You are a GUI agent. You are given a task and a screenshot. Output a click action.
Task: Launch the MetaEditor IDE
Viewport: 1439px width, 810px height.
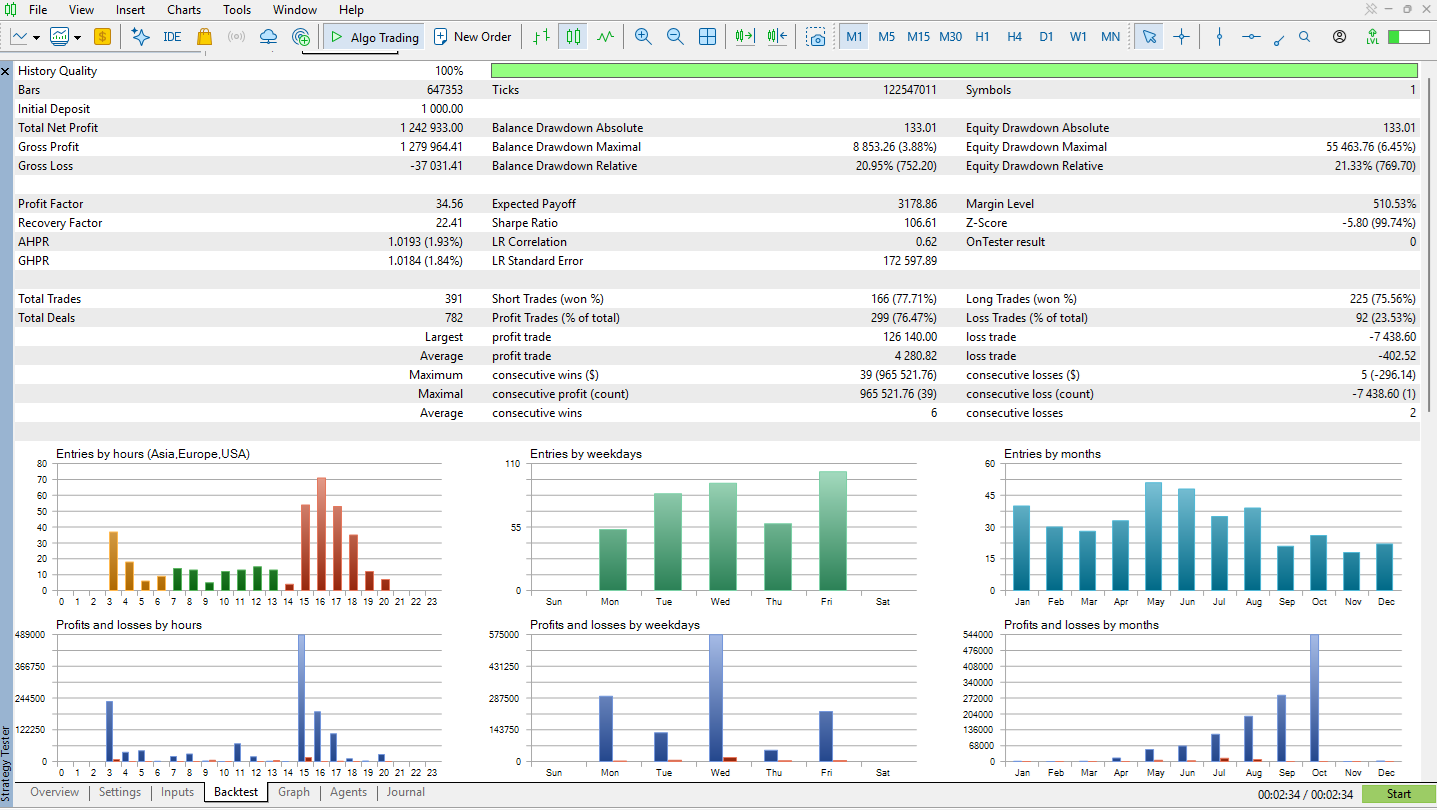point(172,37)
